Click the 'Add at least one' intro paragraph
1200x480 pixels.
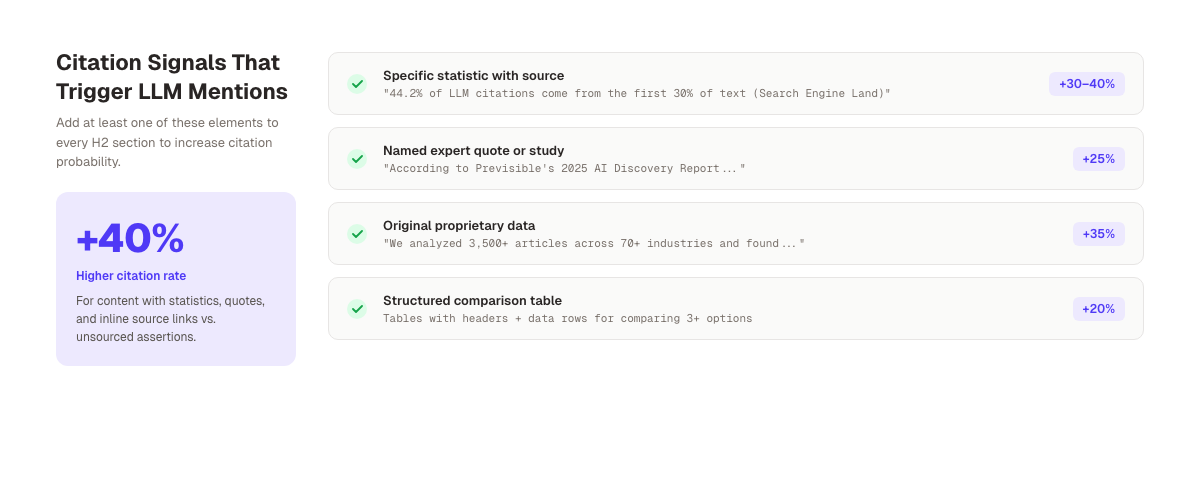tap(167, 142)
